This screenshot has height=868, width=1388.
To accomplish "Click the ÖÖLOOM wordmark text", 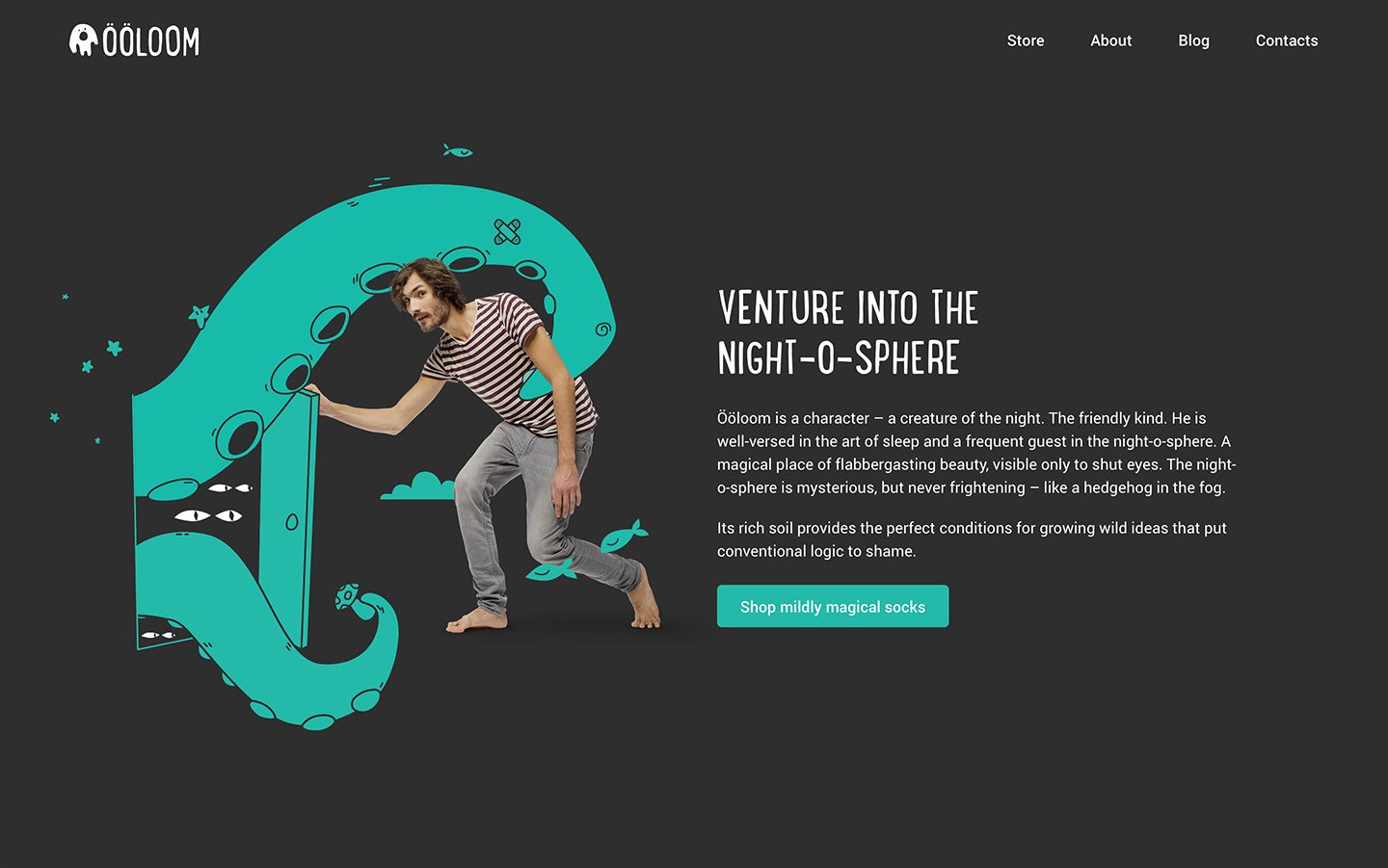I will (151, 41).
